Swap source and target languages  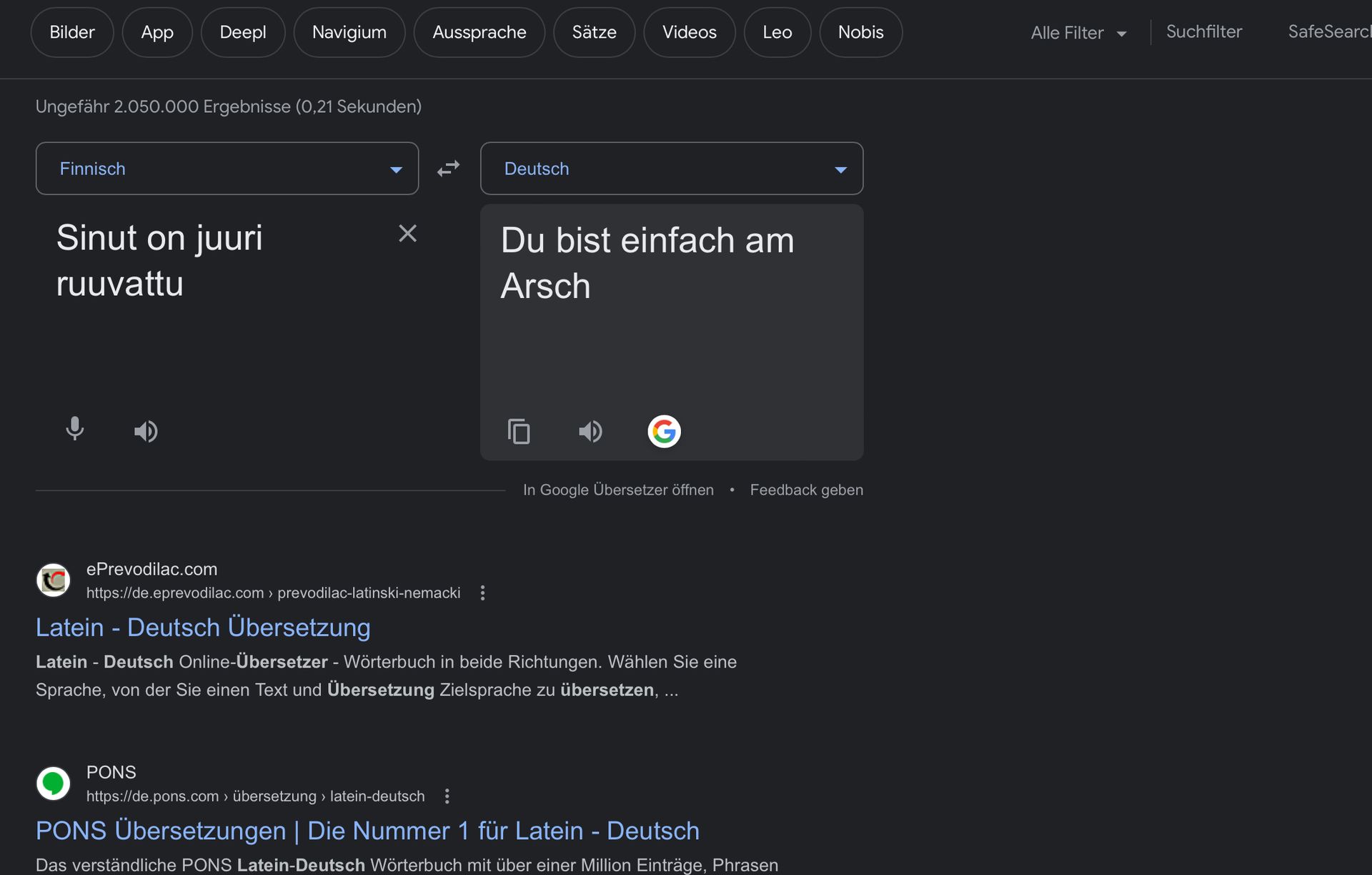(x=449, y=169)
